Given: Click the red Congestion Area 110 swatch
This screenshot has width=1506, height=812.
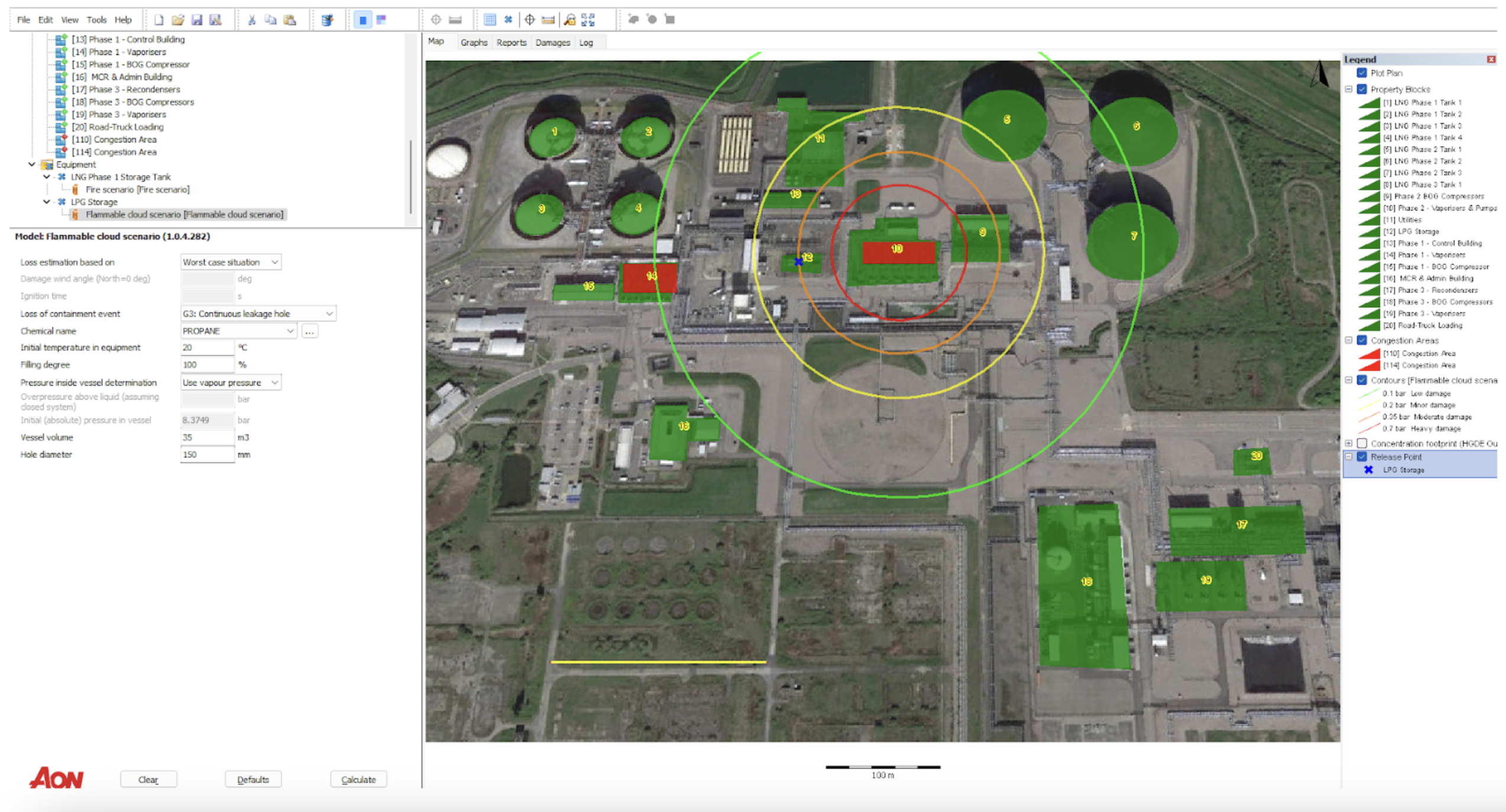Looking at the screenshot, I should 1368,353.
